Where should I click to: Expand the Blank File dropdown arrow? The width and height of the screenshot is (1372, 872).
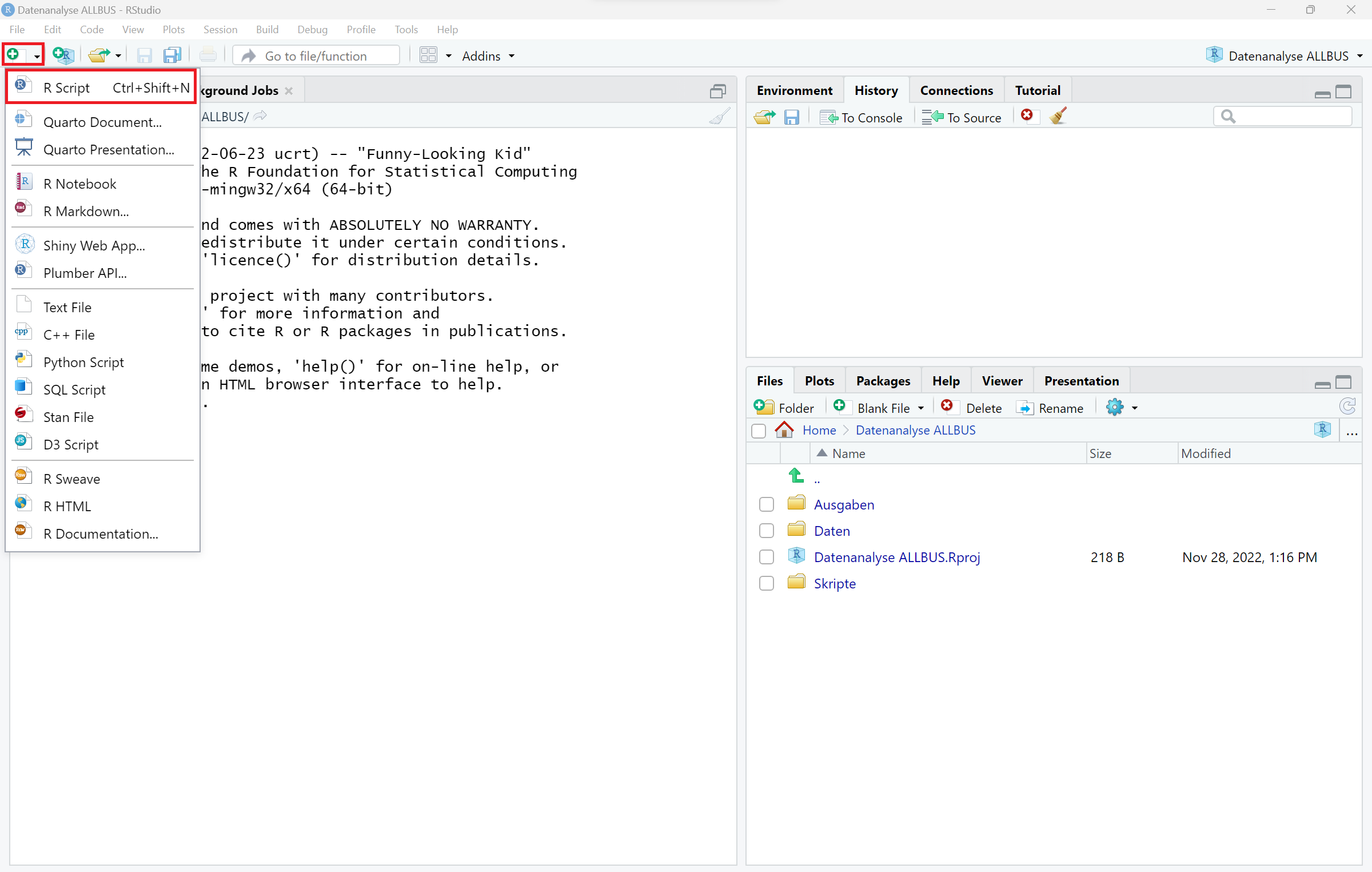tap(921, 408)
